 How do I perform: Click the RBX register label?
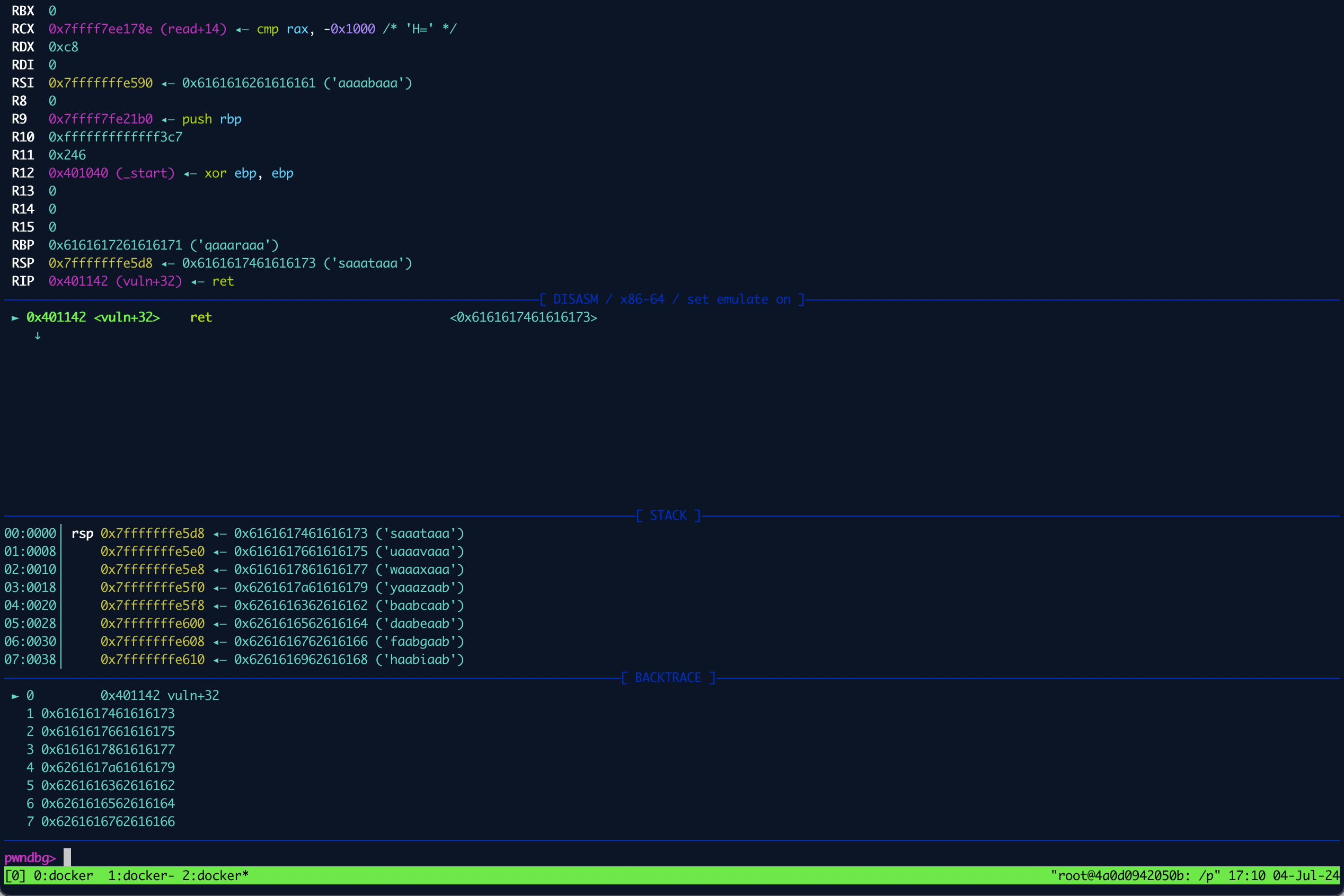[23, 11]
